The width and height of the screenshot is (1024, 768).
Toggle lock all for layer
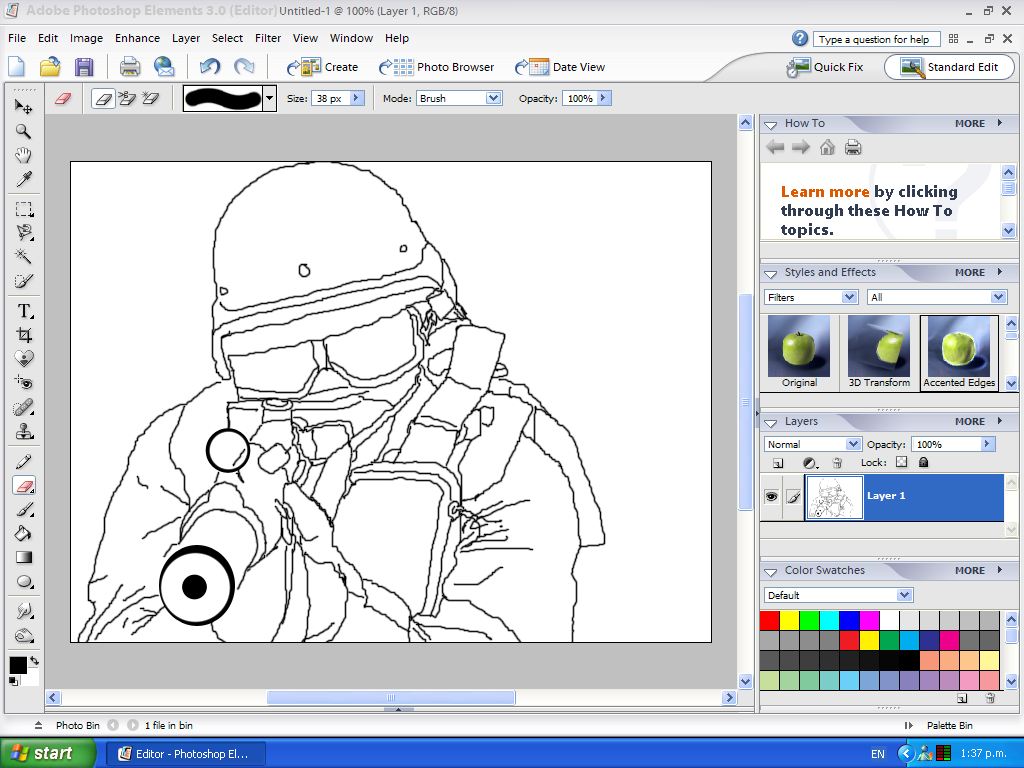[x=923, y=462]
